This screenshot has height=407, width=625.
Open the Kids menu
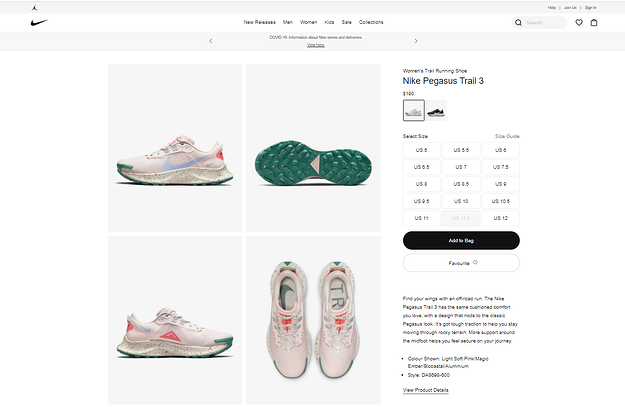point(329,22)
